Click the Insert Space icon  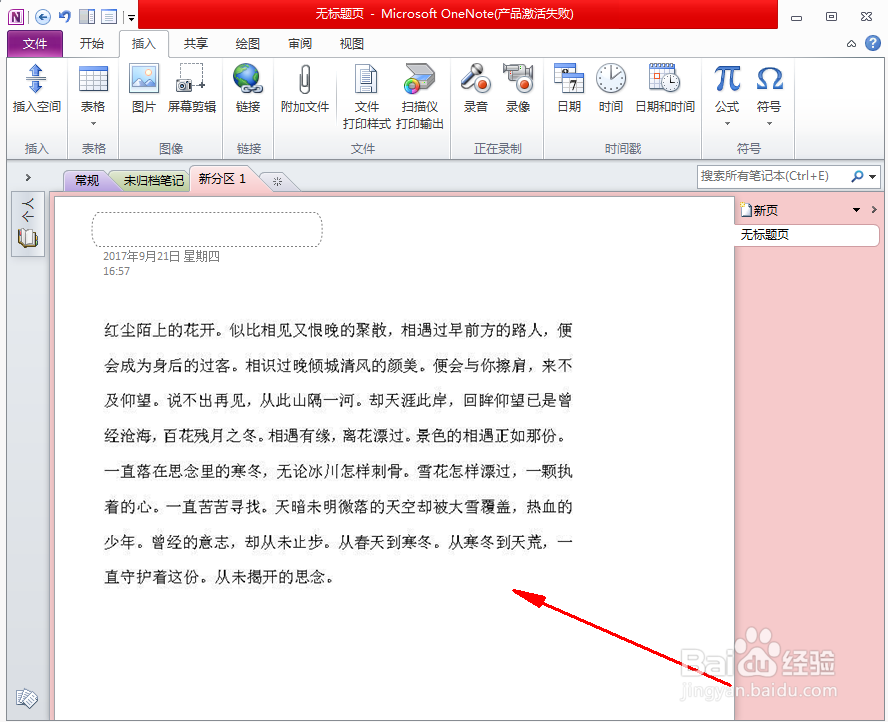(x=36, y=79)
